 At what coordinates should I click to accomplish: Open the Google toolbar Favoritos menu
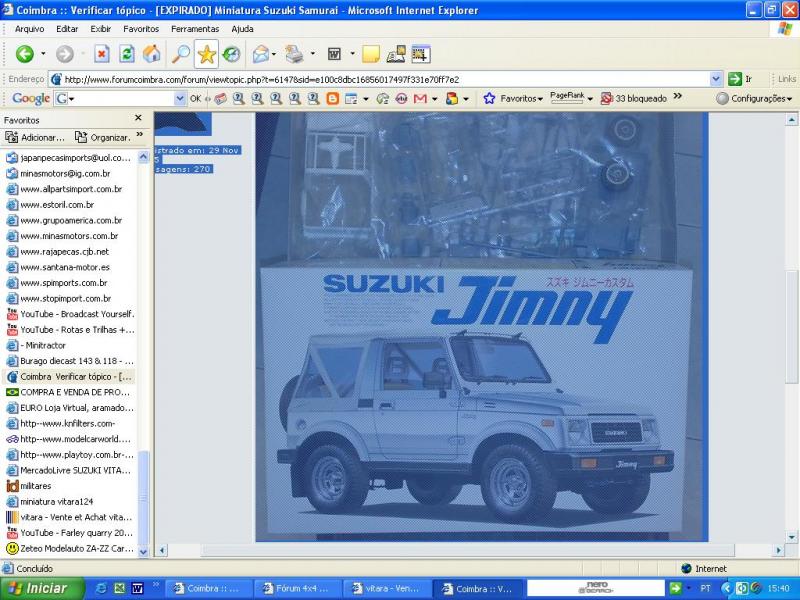[x=513, y=98]
